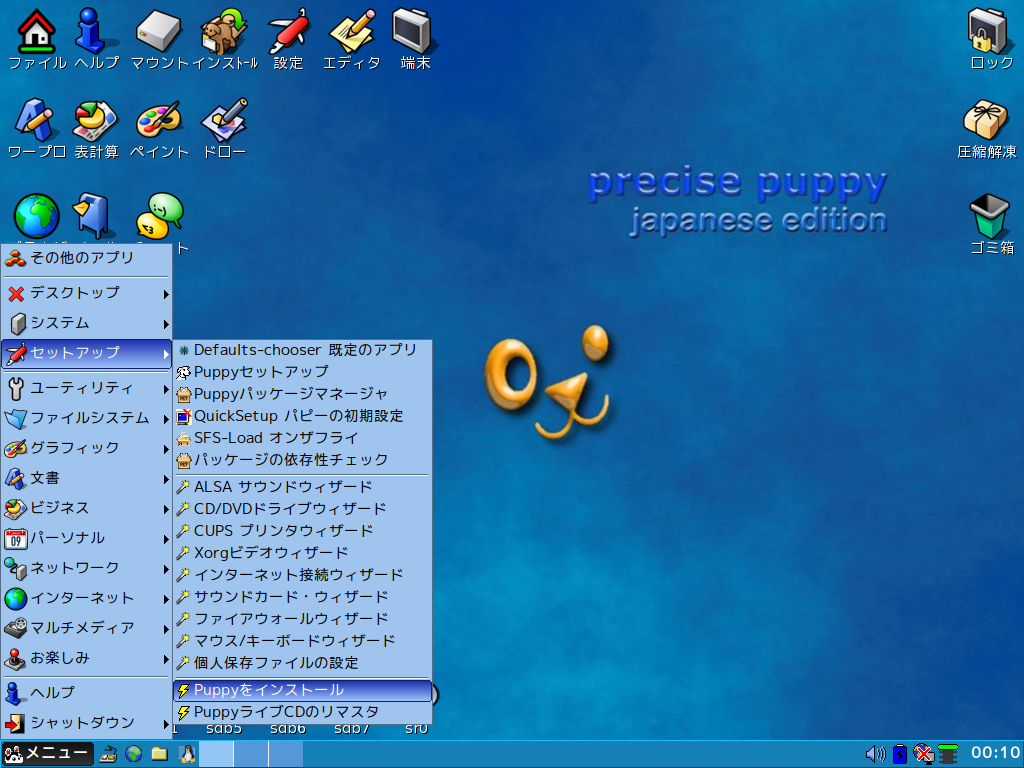
Task: Open the お楽しみ submenu
Action: coord(86,659)
